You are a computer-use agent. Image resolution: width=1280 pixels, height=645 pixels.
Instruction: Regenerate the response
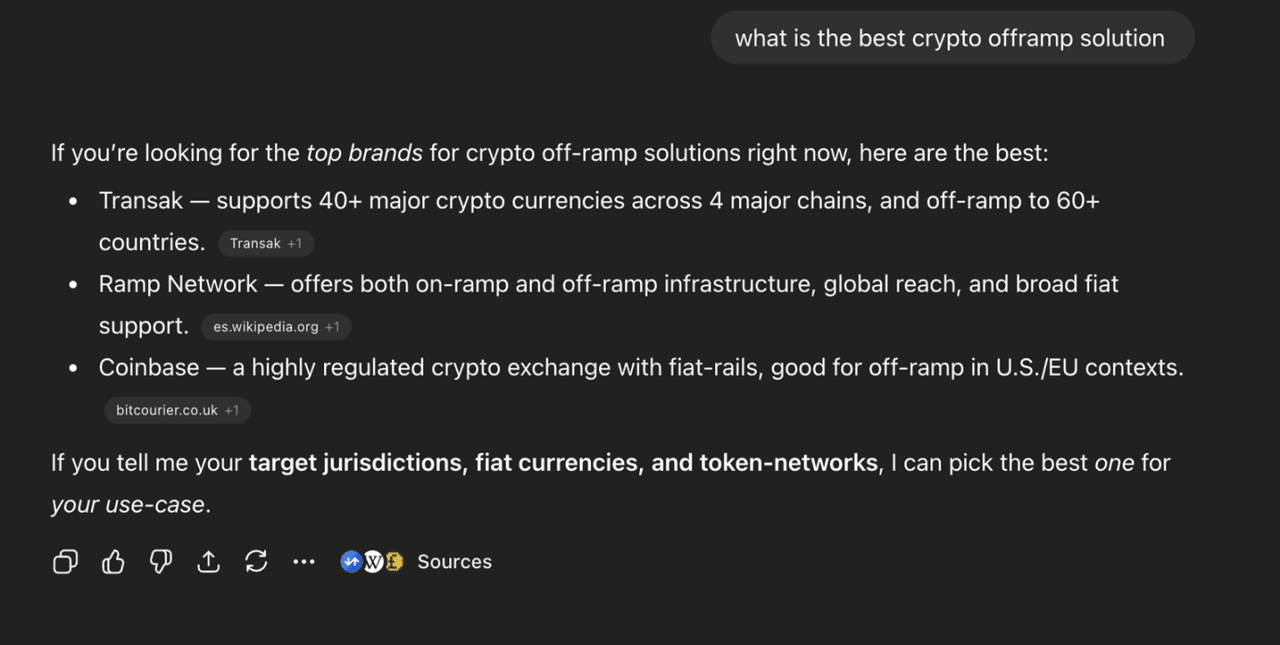click(256, 562)
